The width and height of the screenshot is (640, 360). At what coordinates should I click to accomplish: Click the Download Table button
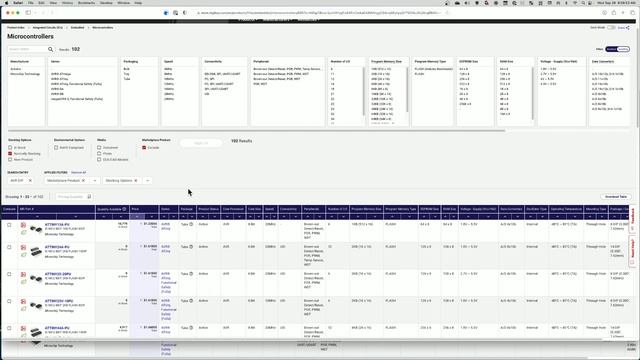(616, 197)
